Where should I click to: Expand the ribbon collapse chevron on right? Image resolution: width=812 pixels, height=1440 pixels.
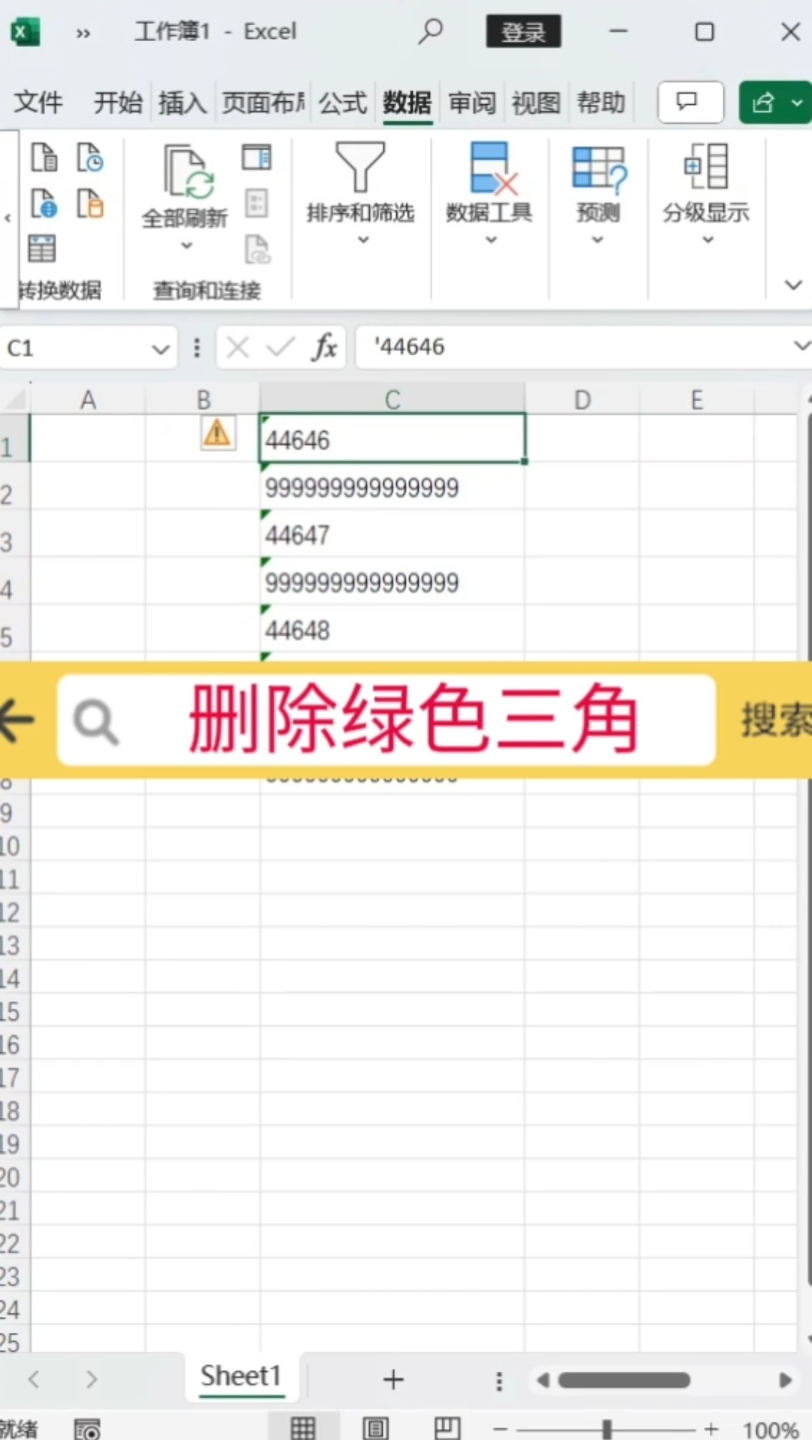click(794, 285)
